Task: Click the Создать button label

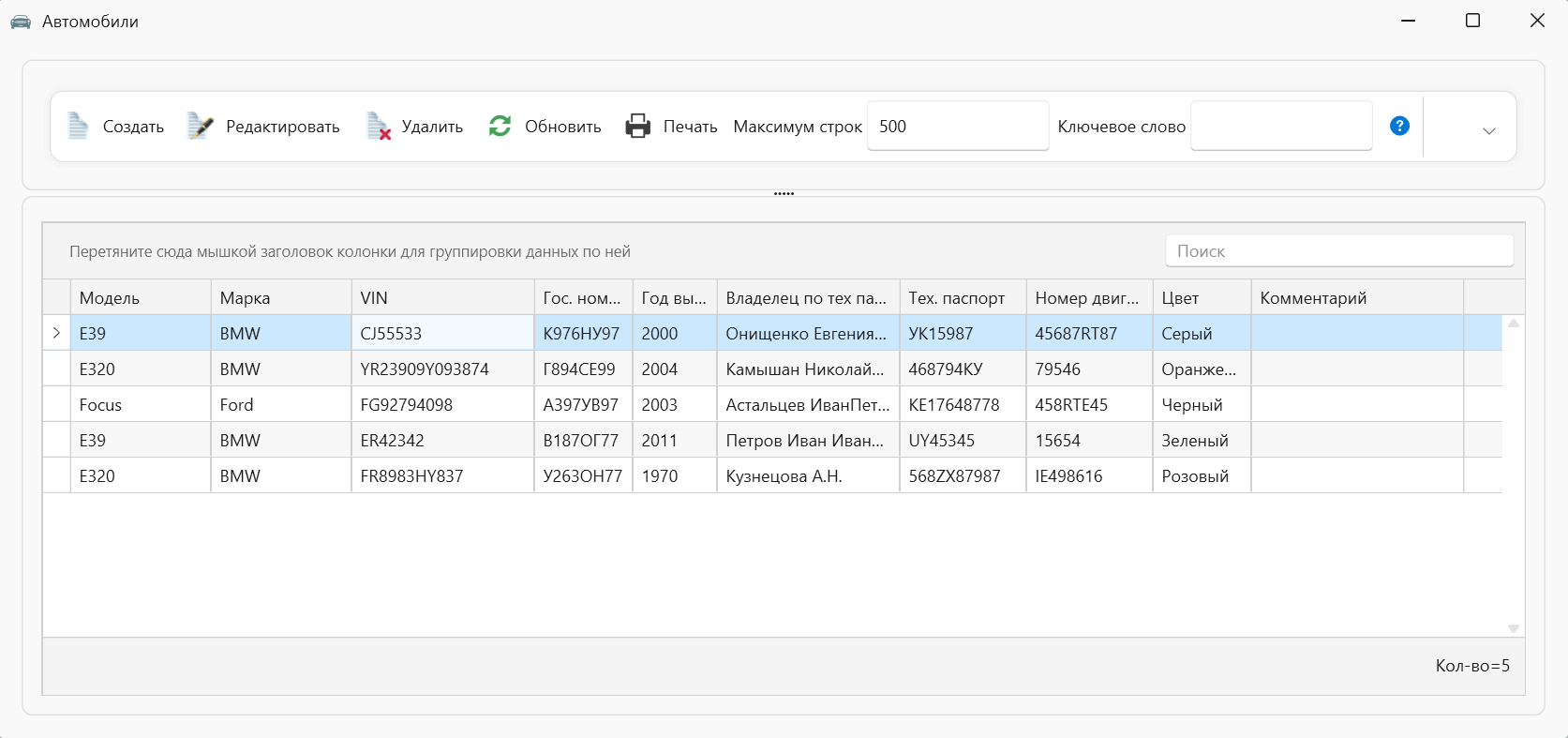Action: point(133,127)
